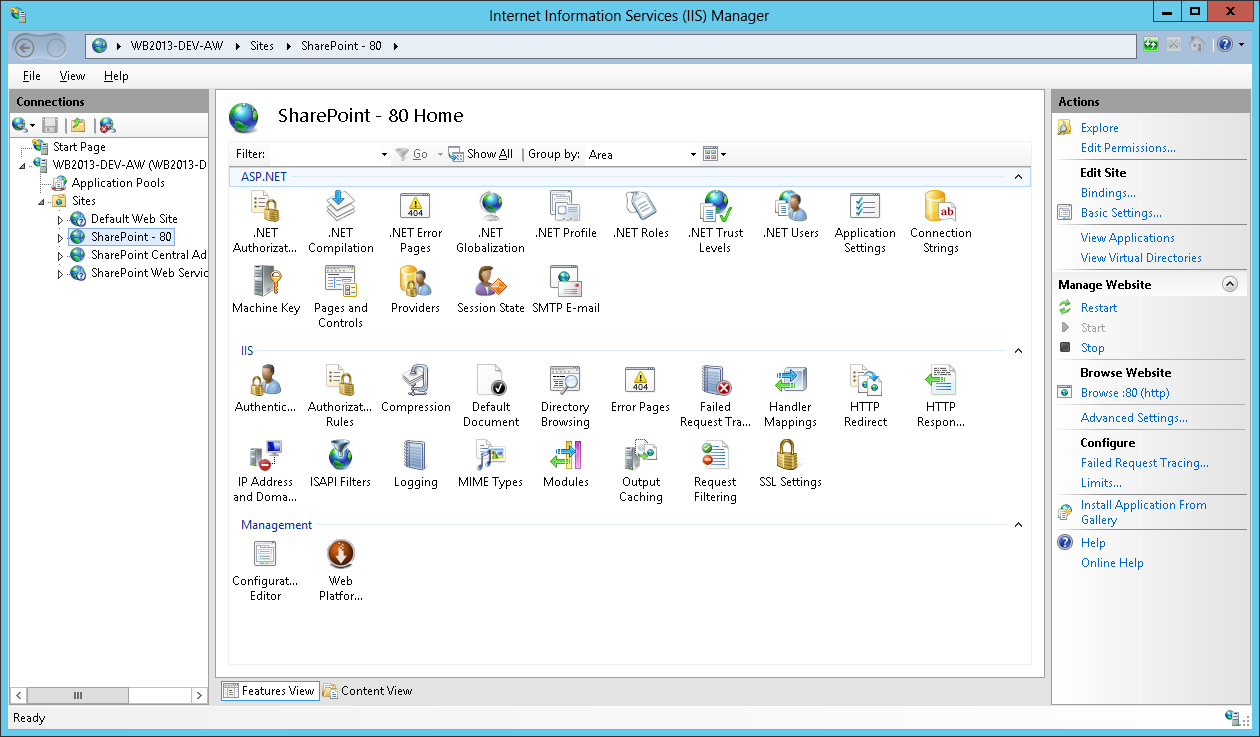Open Advanced Settings link
Viewport: 1260px width, 737px height.
pos(1134,418)
